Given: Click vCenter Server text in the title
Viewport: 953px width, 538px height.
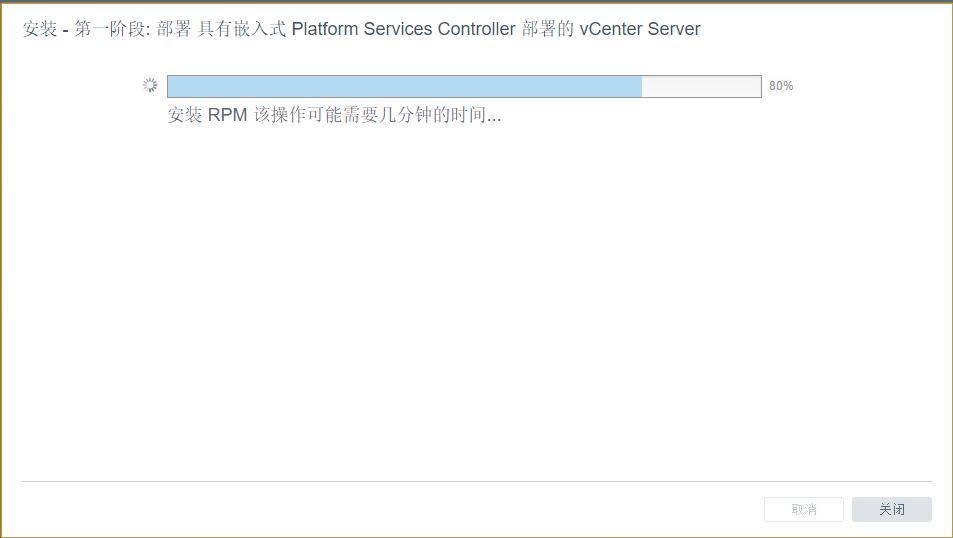Looking at the screenshot, I should [640, 29].
